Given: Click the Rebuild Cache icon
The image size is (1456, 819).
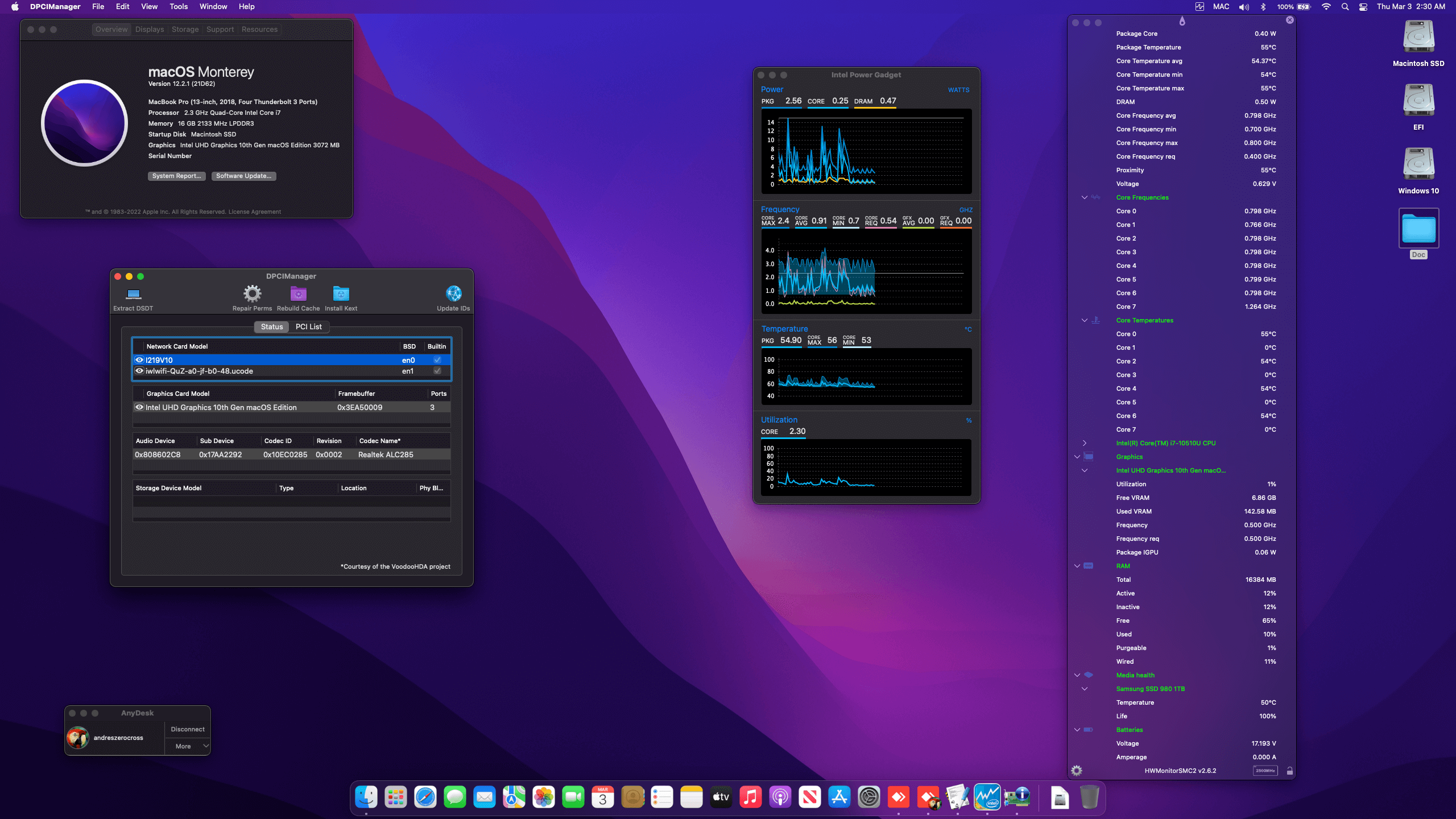Looking at the screenshot, I should [x=298, y=294].
